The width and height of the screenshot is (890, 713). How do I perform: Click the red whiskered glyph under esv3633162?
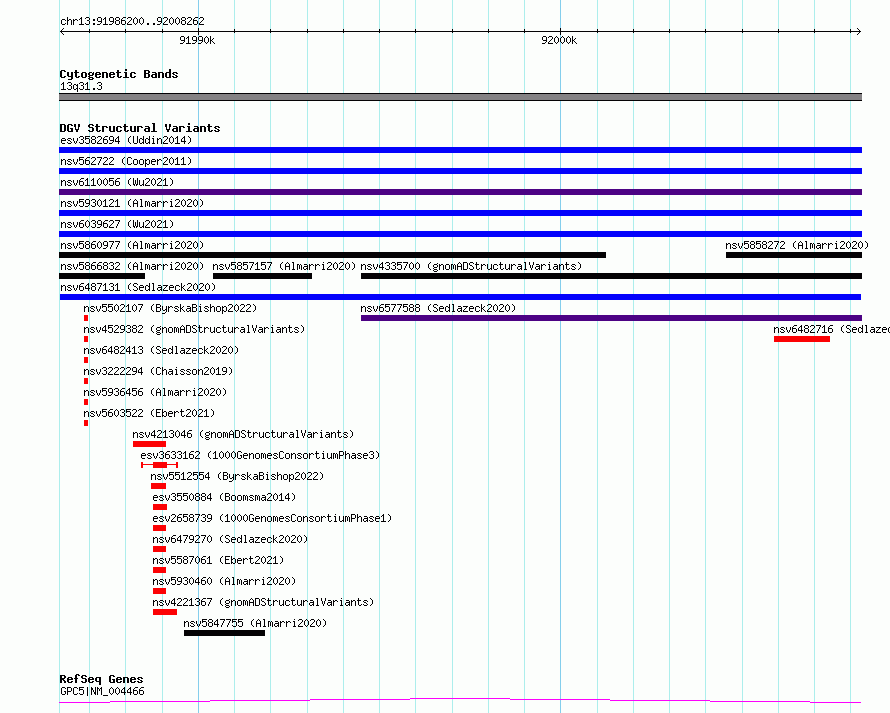tap(159, 465)
